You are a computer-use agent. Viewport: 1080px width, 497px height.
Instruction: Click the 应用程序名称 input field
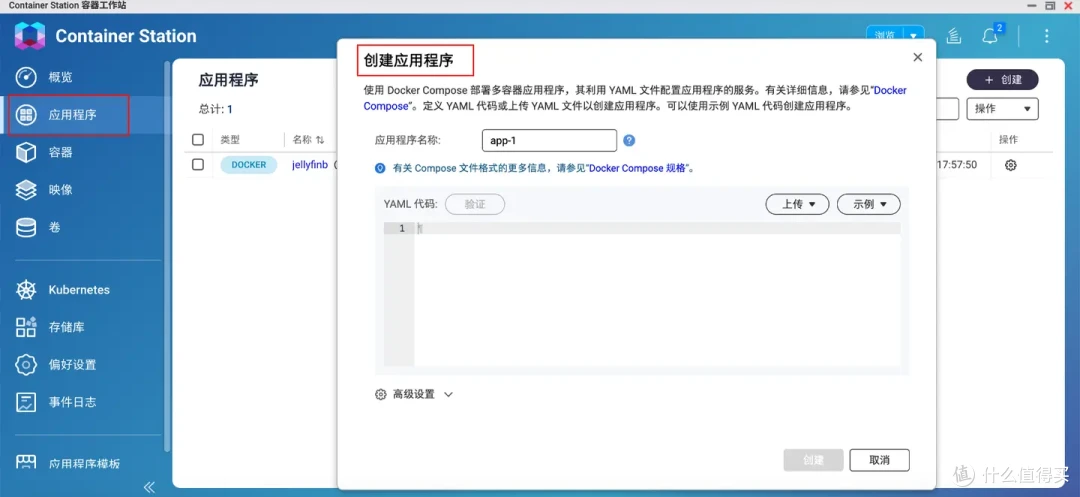pyautogui.click(x=549, y=140)
